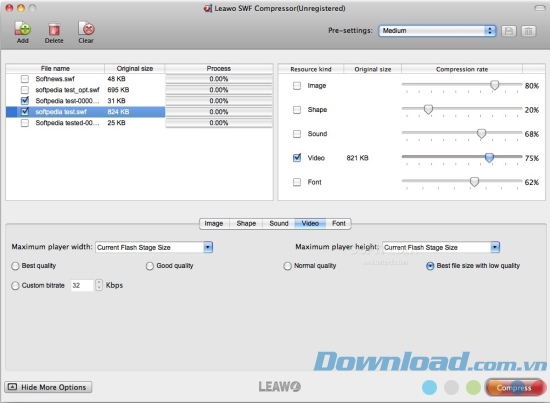The height and width of the screenshot is (403, 550).
Task: Enable the Font resource checkbox
Action: point(297,182)
